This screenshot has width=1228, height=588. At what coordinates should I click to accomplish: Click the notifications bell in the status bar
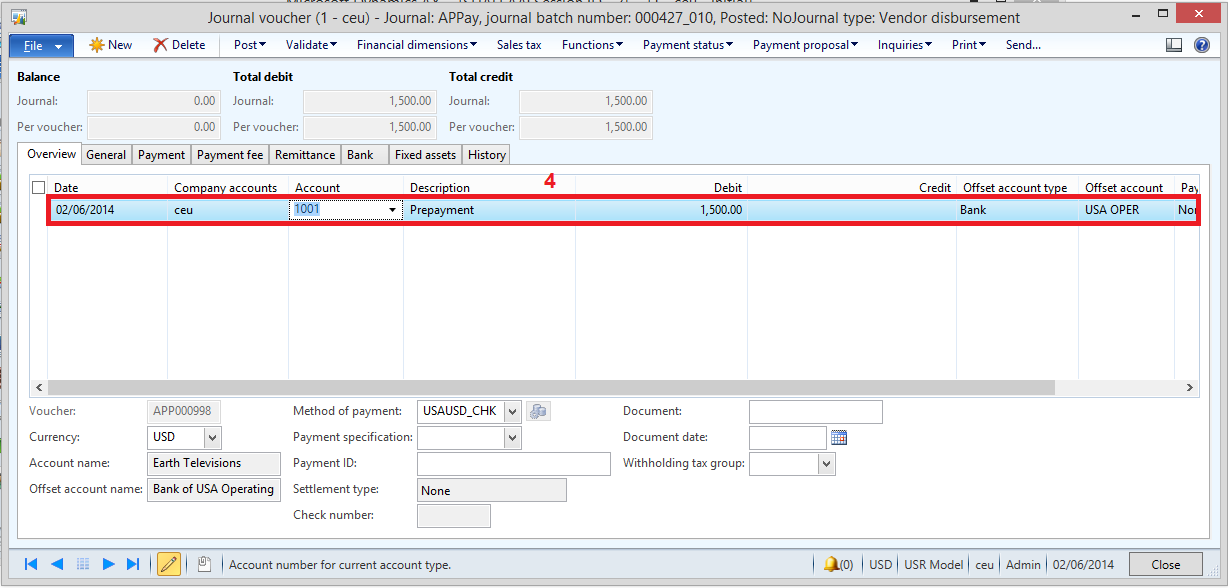(831, 564)
